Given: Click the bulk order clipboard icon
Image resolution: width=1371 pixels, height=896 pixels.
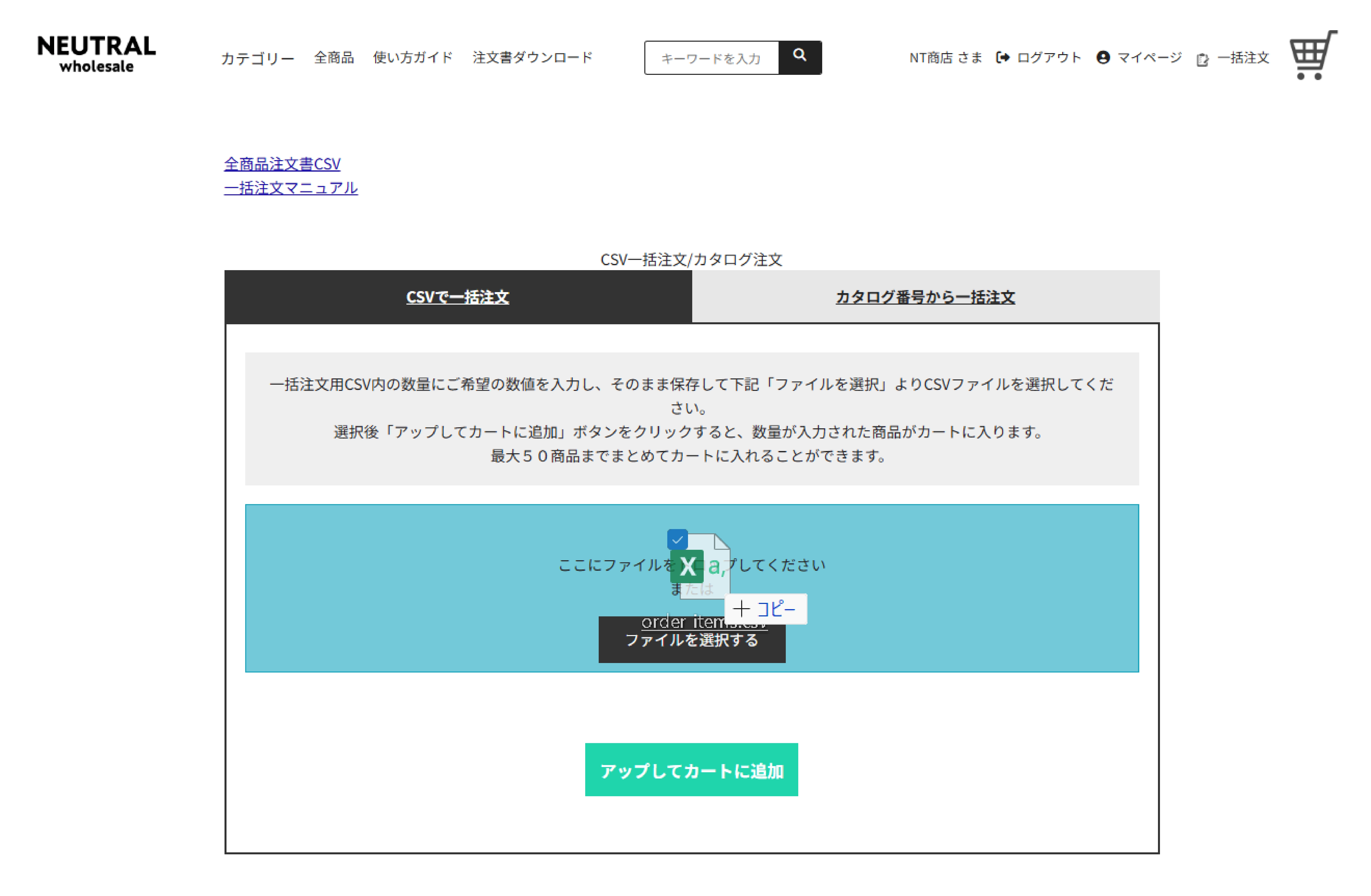Looking at the screenshot, I should [1202, 59].
